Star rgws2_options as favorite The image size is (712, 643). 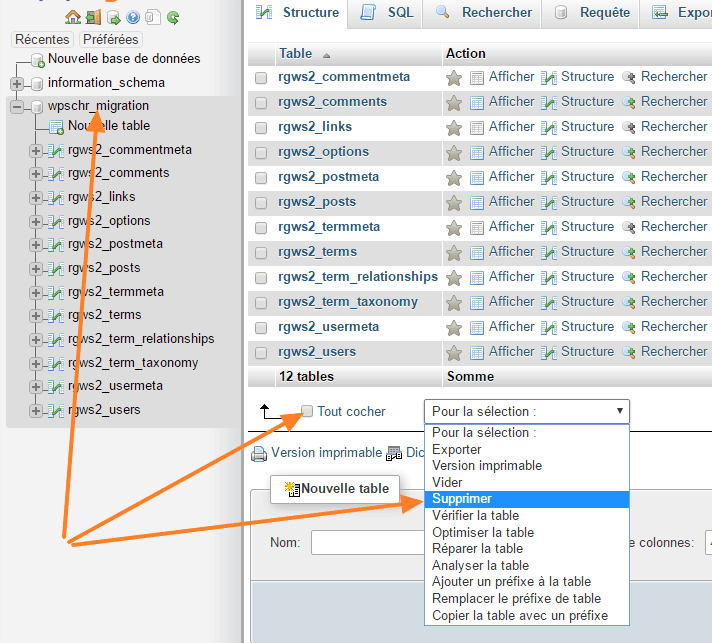tap(454, 153)
